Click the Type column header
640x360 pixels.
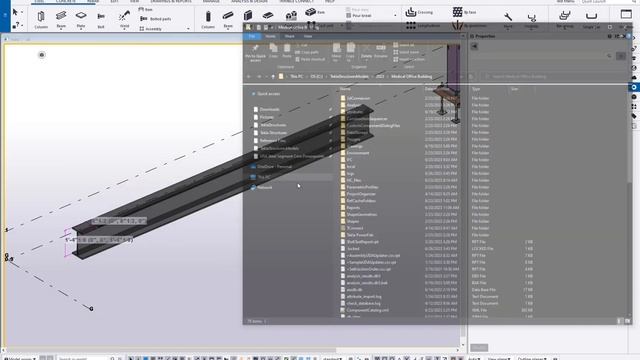(476, 89)
